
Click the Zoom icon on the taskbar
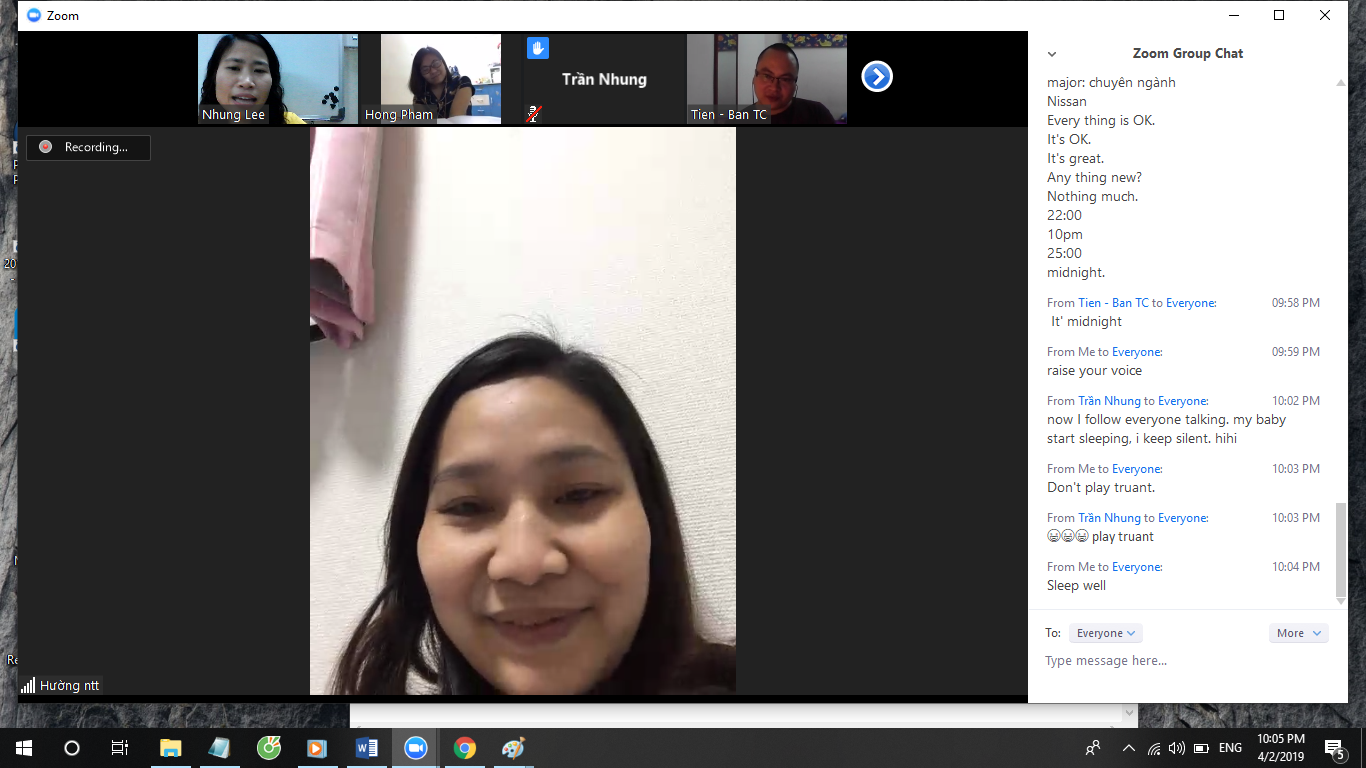(416, 748)
